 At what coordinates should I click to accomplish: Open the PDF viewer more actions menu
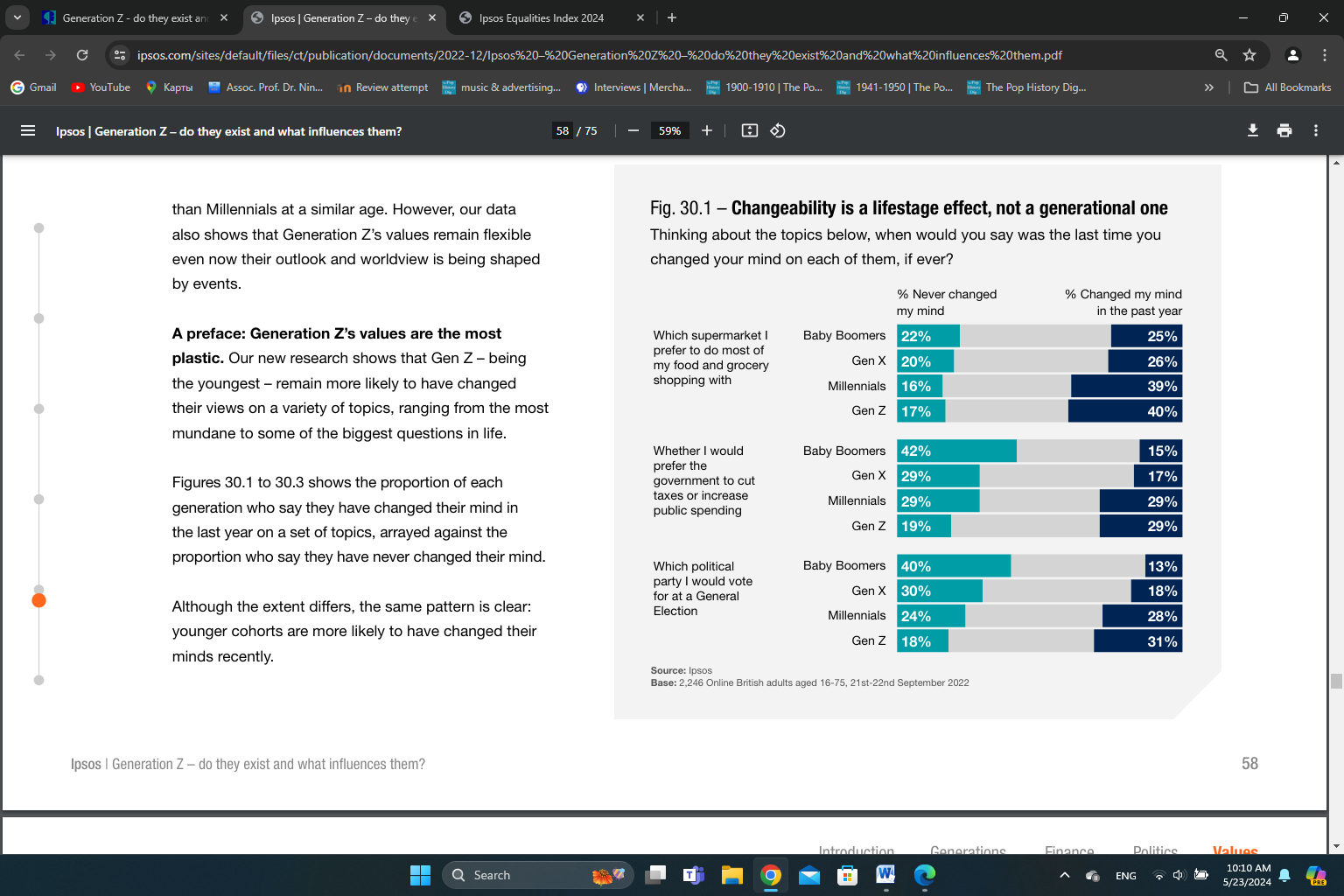pyautogui.click(x=1316, y=130)
